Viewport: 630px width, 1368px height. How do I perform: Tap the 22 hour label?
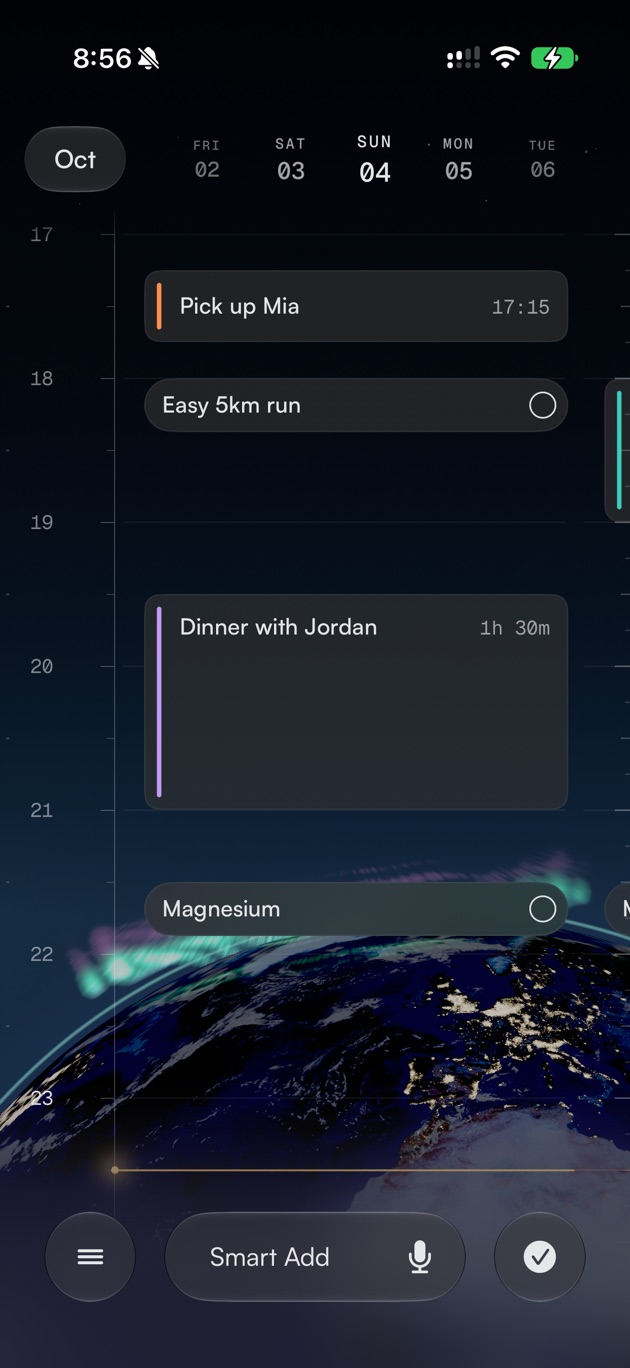41,954
